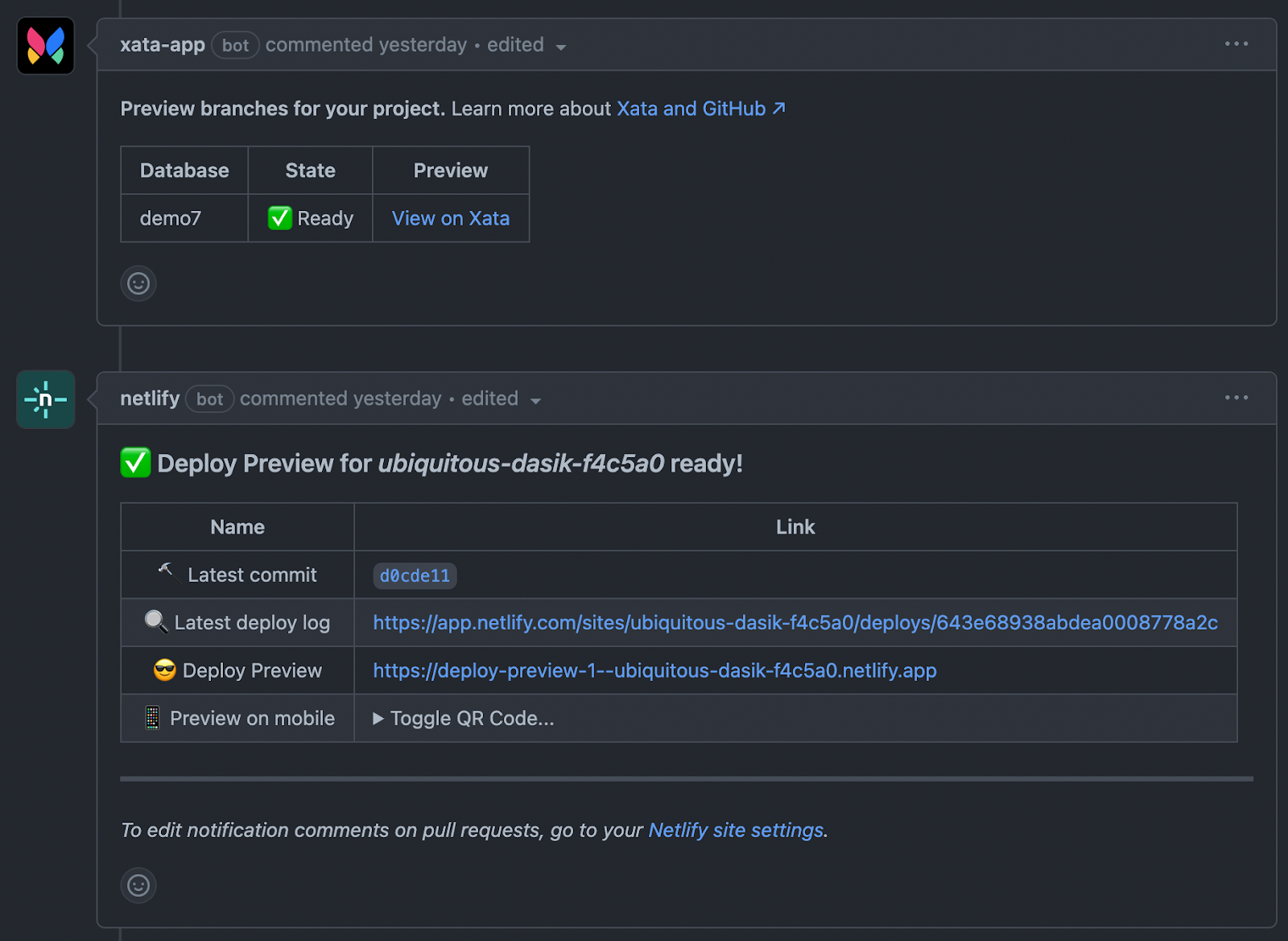
Task: Click the sunglasses emoji beside Deploy Preview
Action: click(165, 671)
